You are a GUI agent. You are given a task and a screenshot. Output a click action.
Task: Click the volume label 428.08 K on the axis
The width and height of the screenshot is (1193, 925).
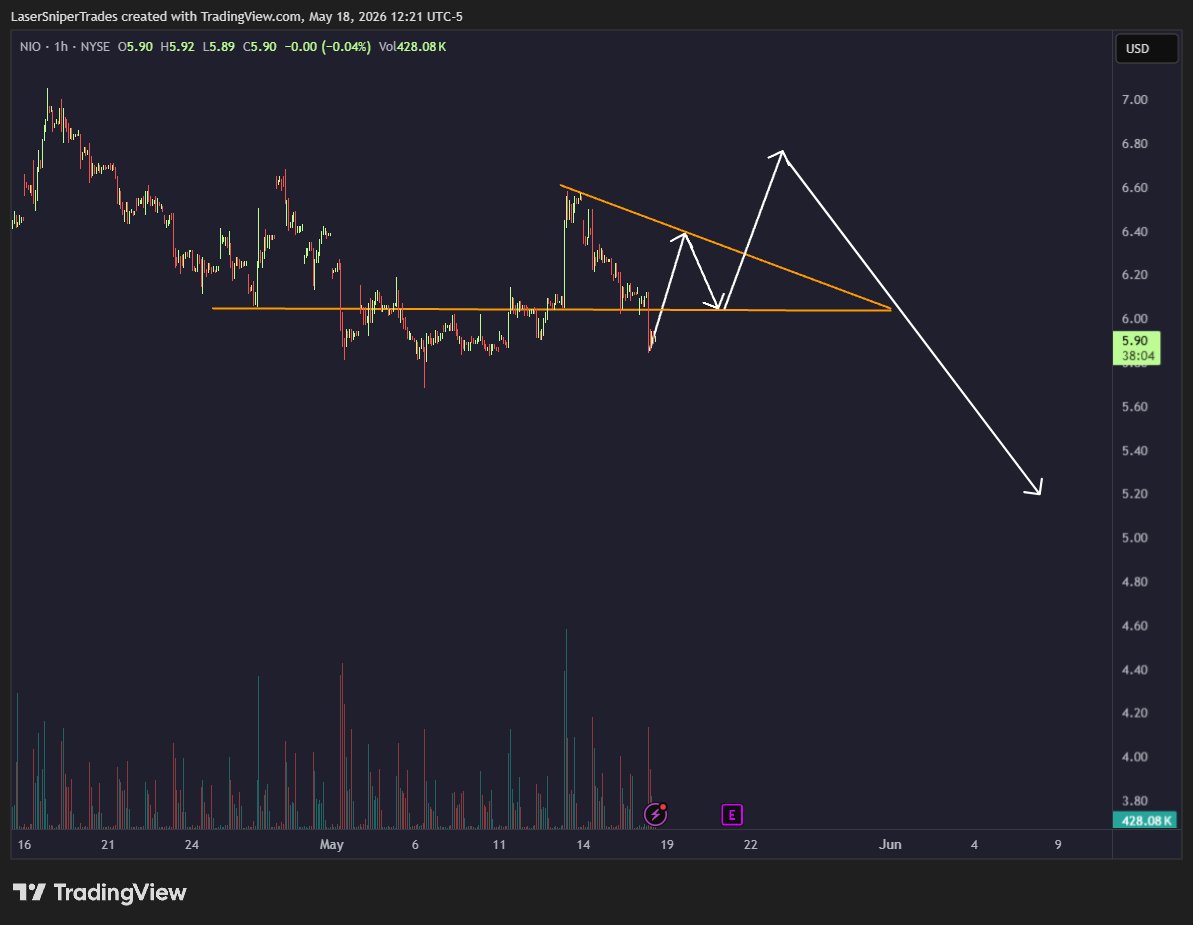[1144, 821]
